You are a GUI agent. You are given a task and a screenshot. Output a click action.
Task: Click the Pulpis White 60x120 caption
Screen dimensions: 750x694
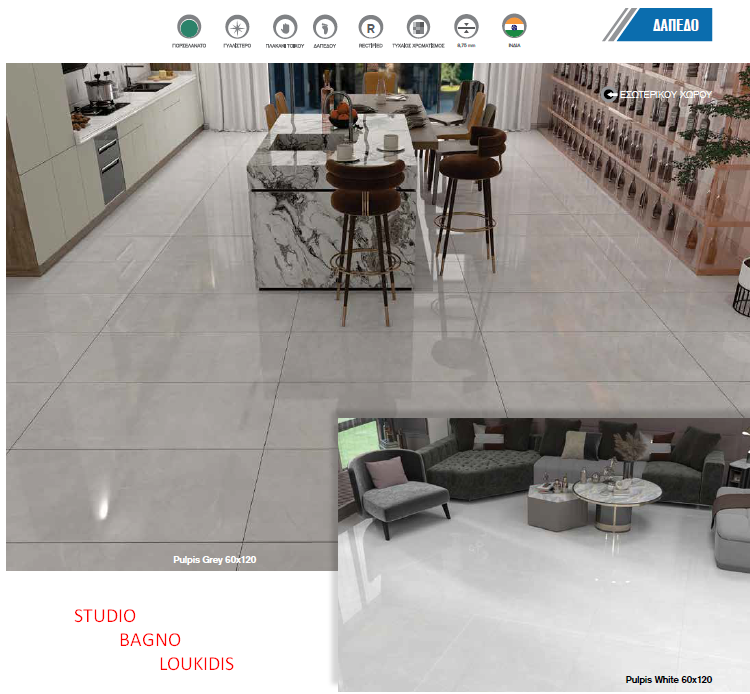[x=669, y=680]
